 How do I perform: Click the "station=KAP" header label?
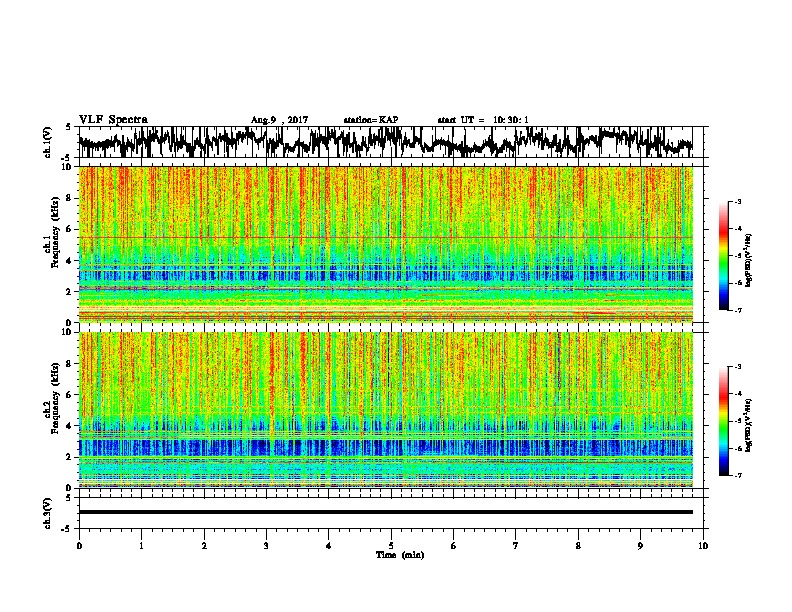pos(371,120)
